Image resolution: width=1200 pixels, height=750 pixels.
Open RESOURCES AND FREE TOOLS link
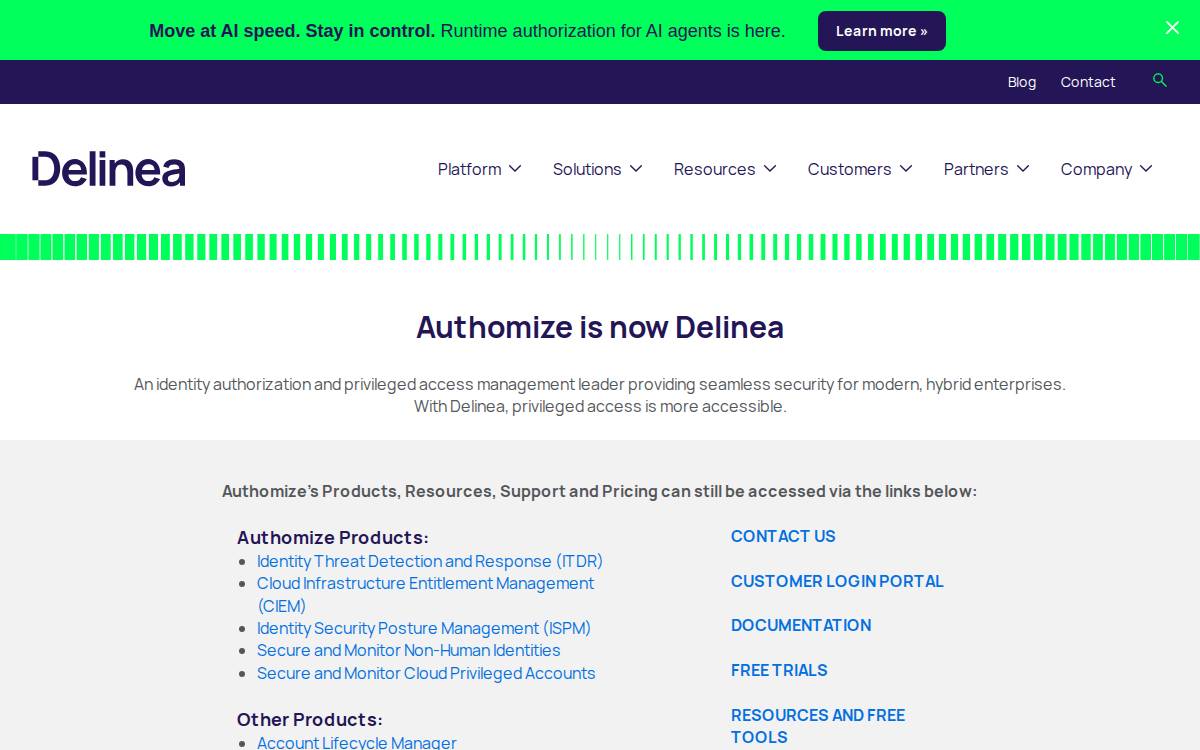(818, 726)
